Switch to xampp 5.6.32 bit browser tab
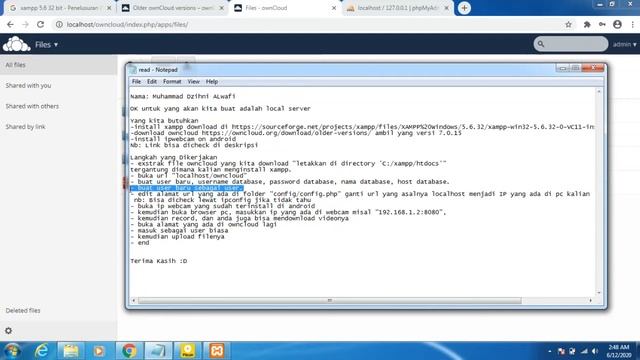 pos(60,8)
